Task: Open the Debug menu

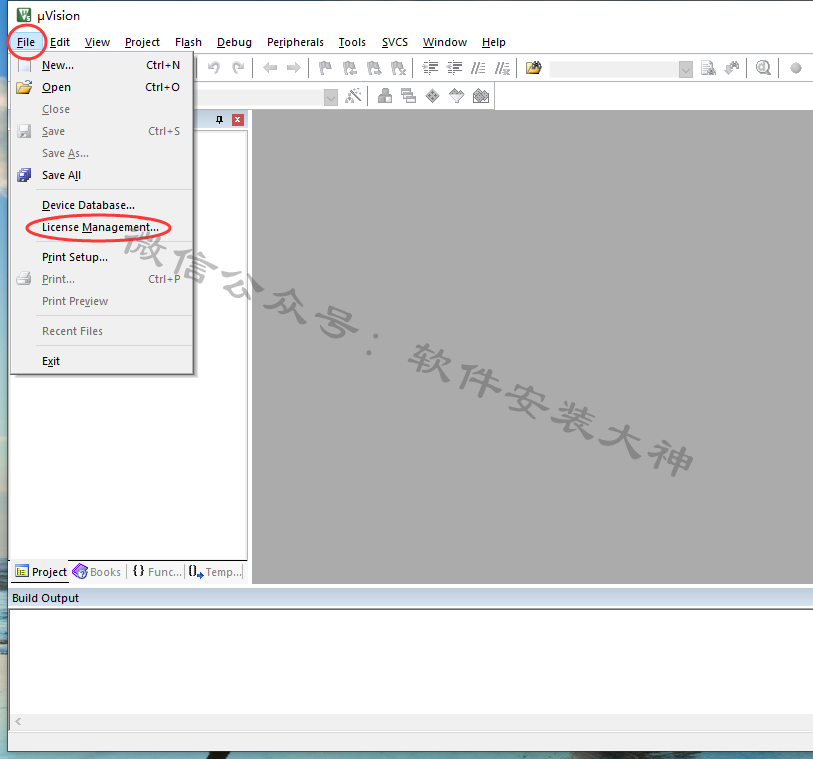Action: (234, 42)
